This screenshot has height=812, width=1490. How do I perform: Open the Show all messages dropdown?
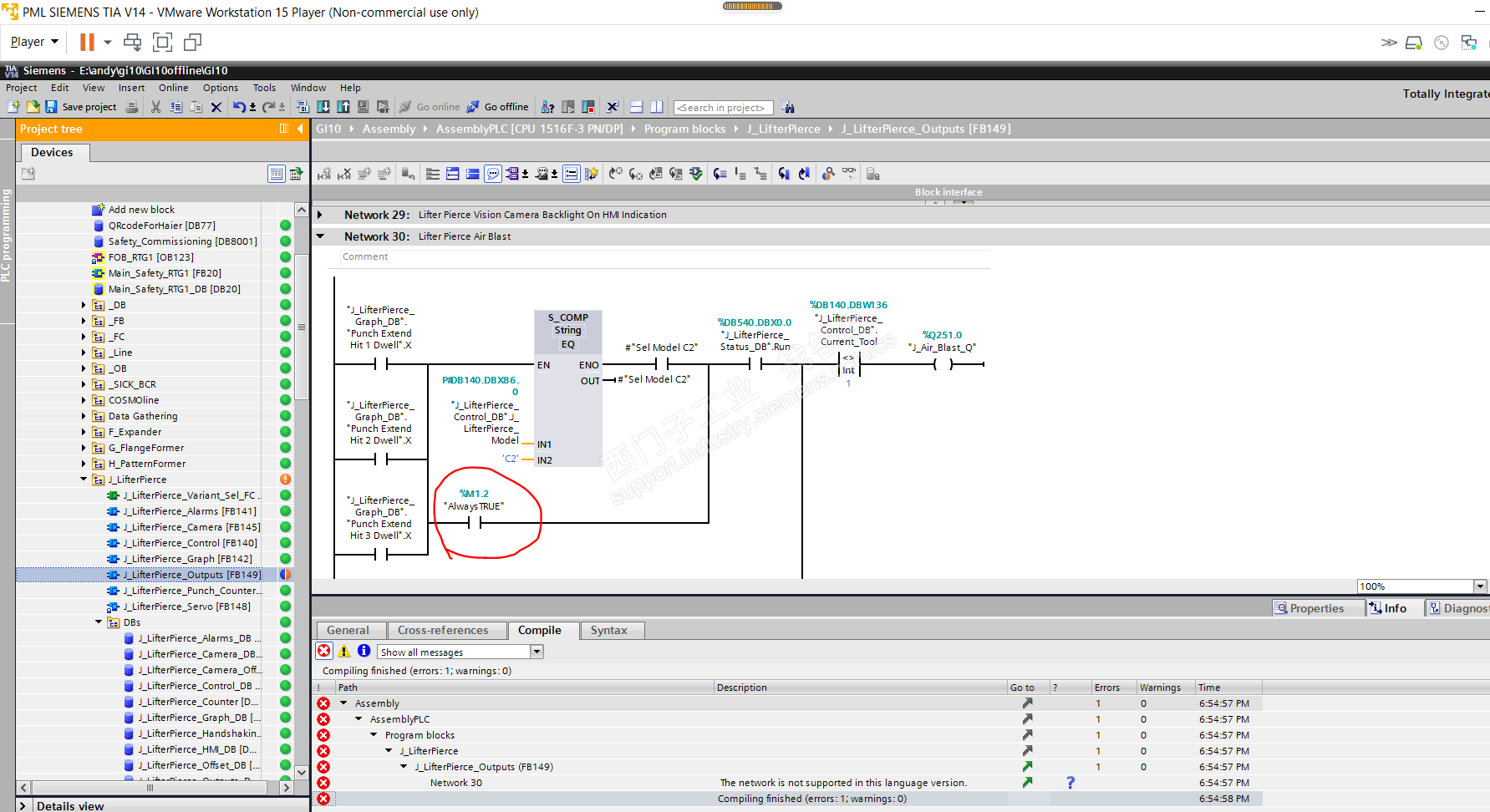537,652
